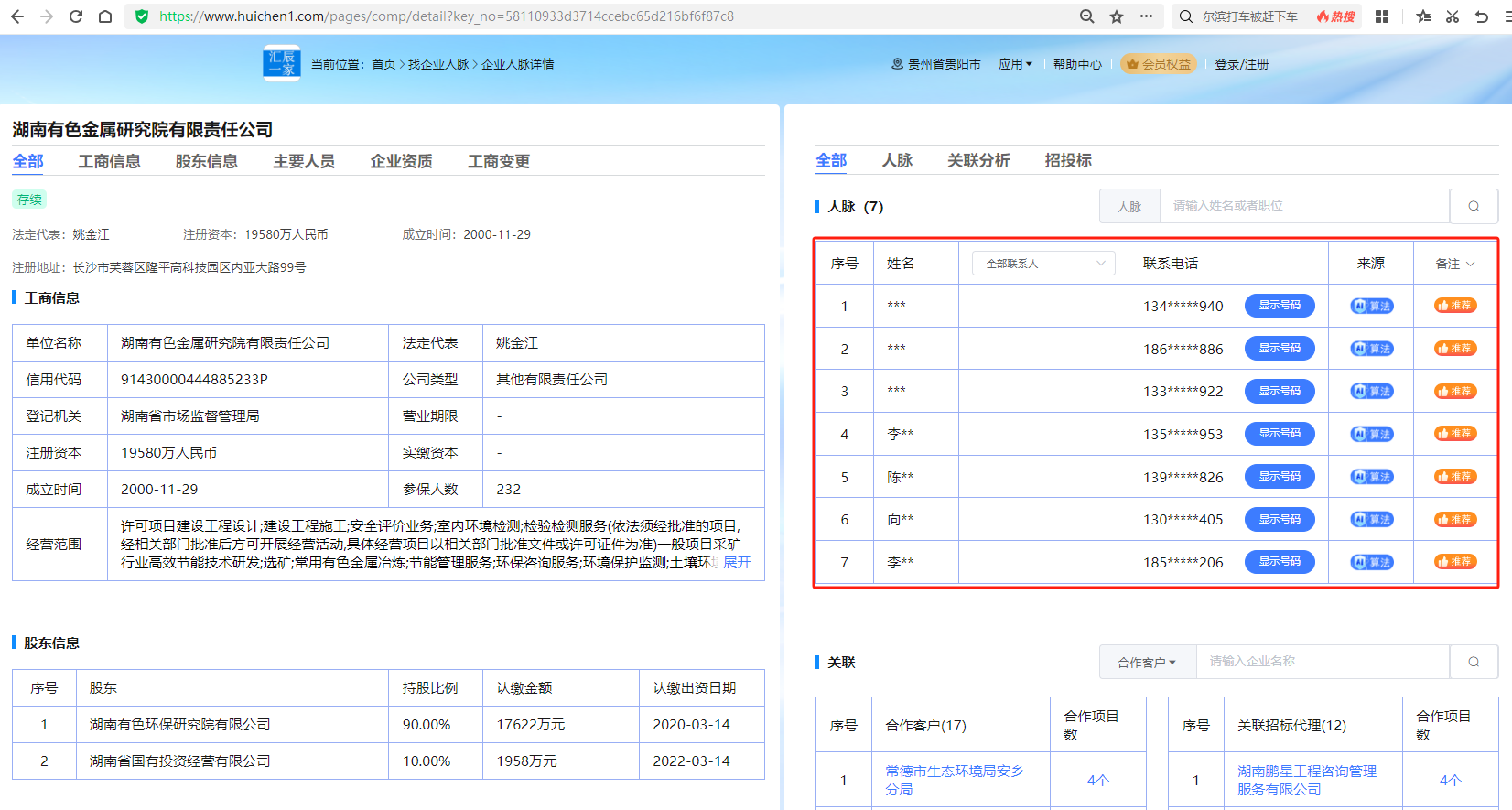This screenshot has width=1512, height=810.
Task: Click 推荐 badge for 陈** row
Action: [x=1455, y=477]
